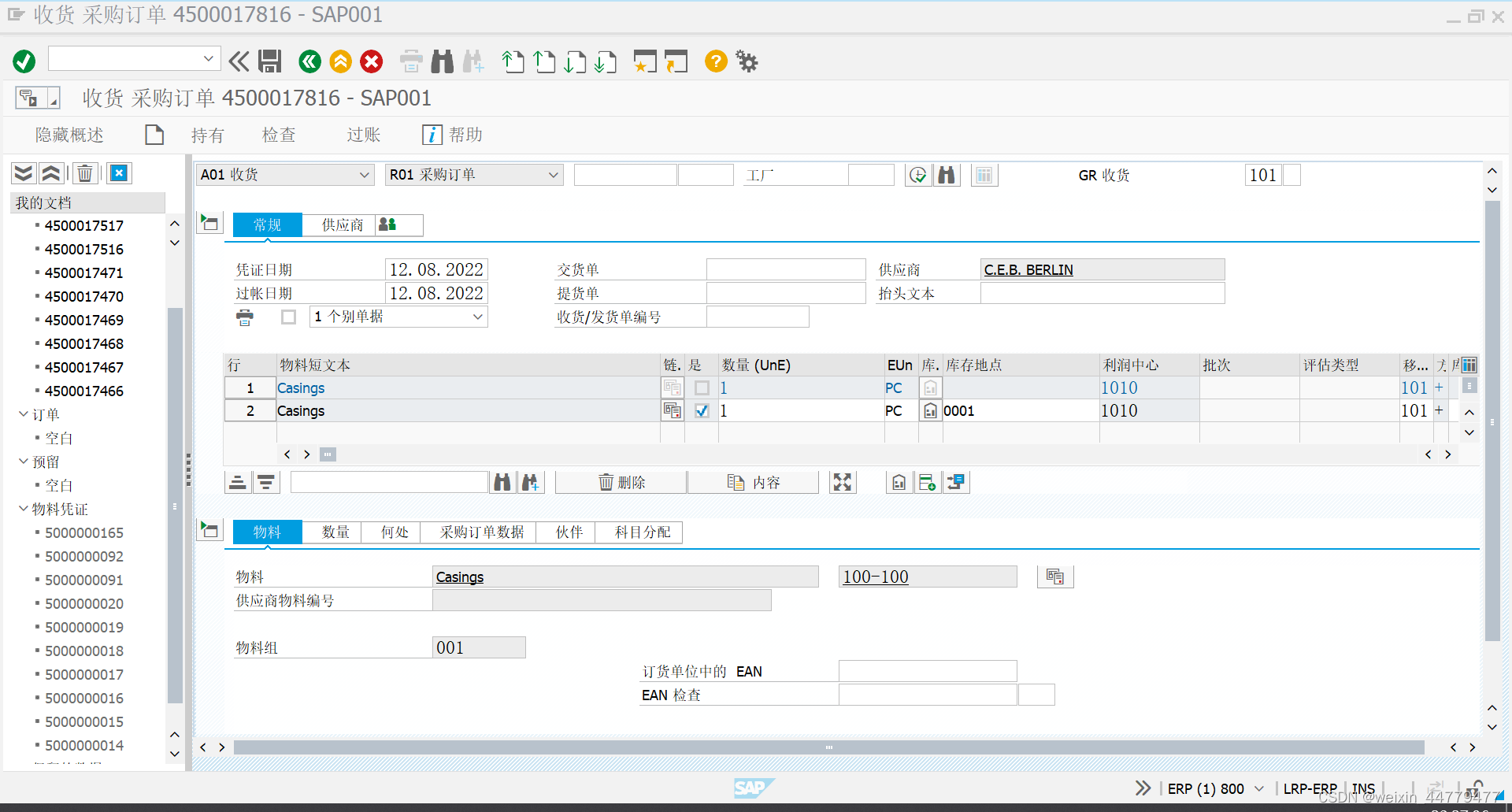Click the header collapse icon beside 常规 tab

pos(209,223)
